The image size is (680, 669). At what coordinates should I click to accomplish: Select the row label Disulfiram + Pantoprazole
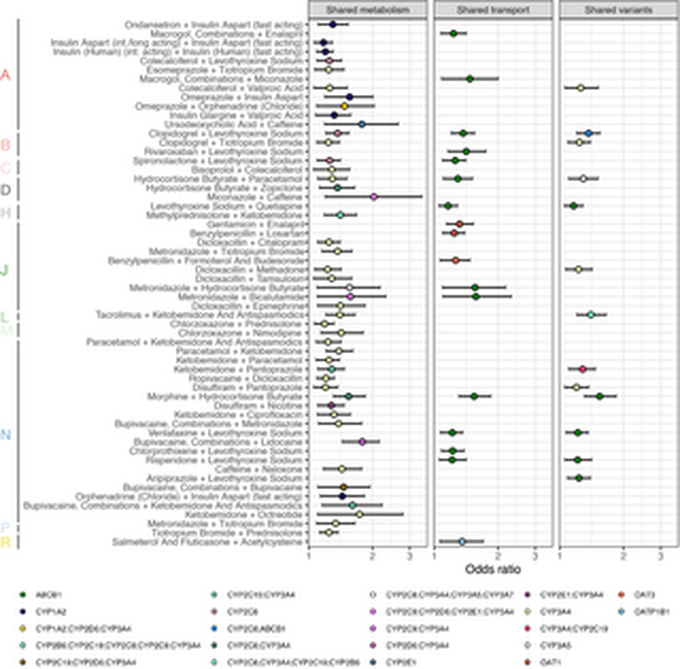tap(248, 388)
